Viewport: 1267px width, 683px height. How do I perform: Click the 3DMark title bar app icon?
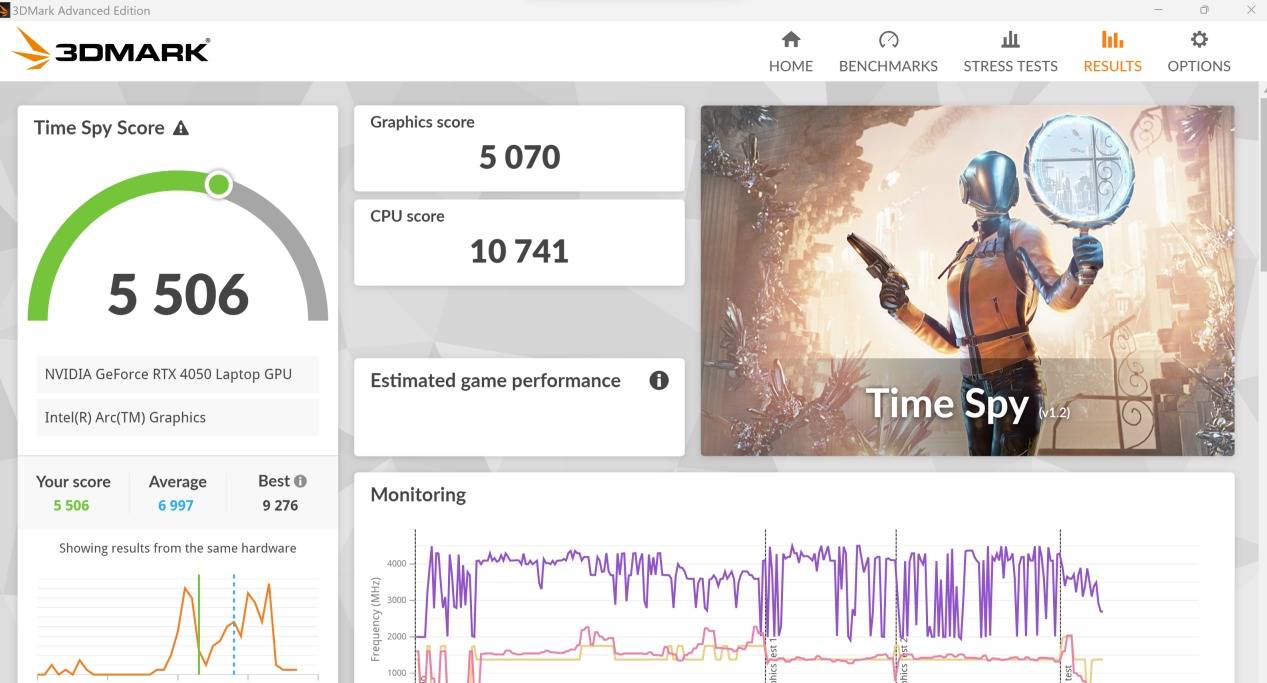click(x=5, y=10)
